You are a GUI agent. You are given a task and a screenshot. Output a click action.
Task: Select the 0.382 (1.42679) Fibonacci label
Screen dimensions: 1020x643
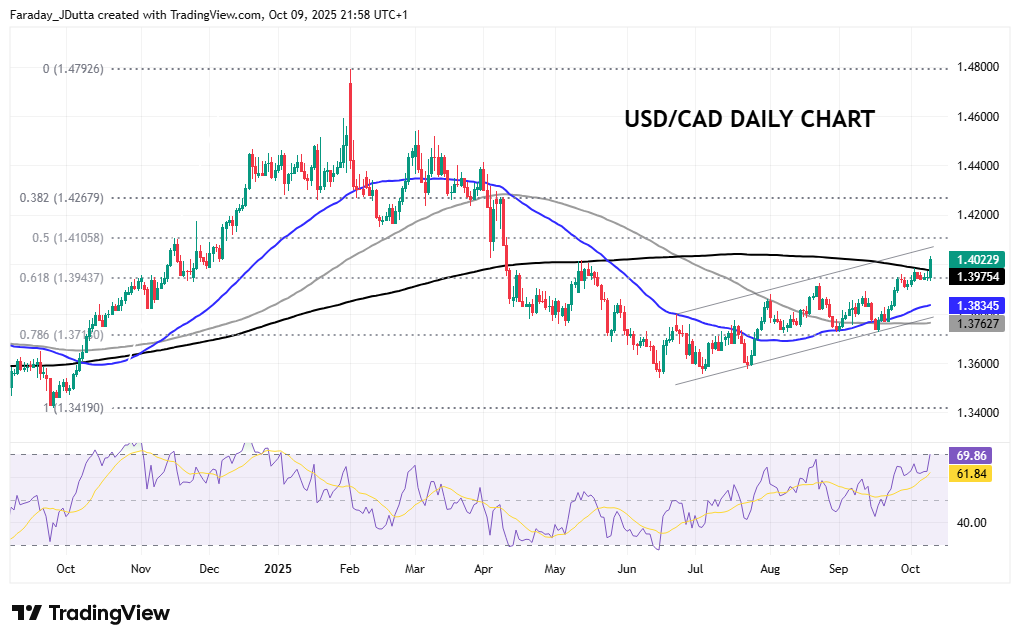point(75,198)
